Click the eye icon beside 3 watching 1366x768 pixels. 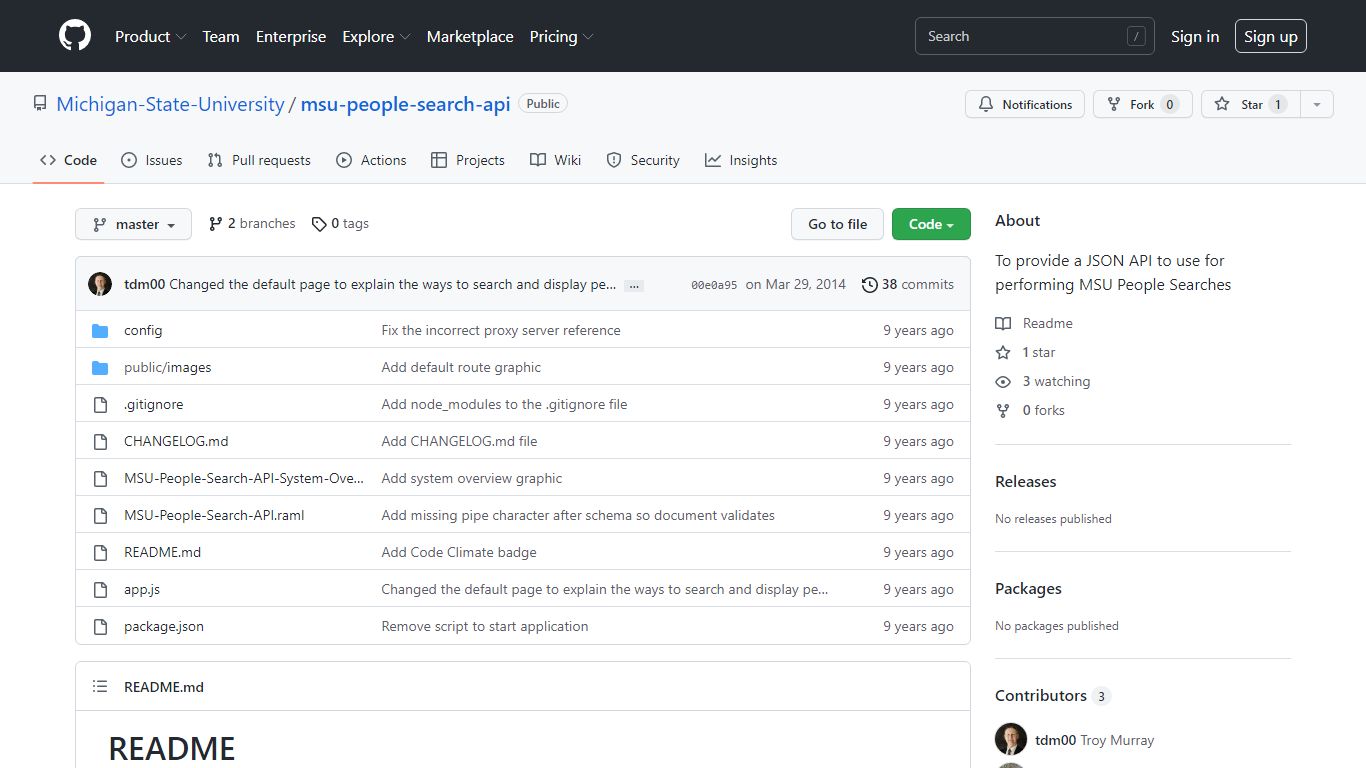1003,381
